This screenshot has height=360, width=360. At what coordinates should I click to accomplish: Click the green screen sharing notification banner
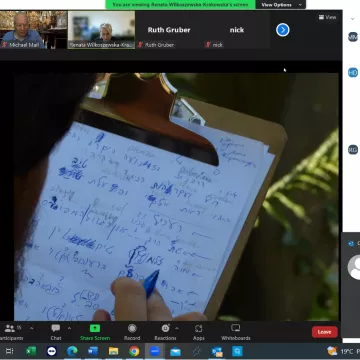point(180,5)
